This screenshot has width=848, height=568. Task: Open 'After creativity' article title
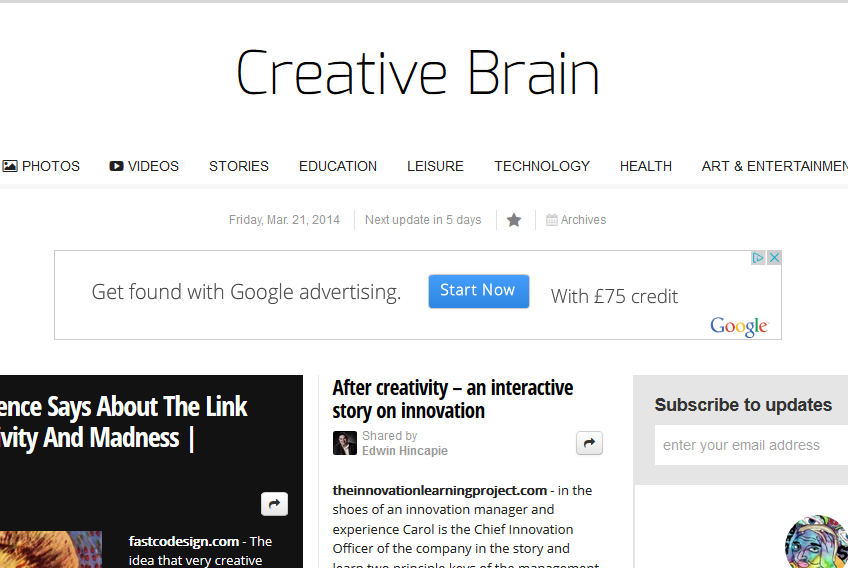(x=453, y=399)
